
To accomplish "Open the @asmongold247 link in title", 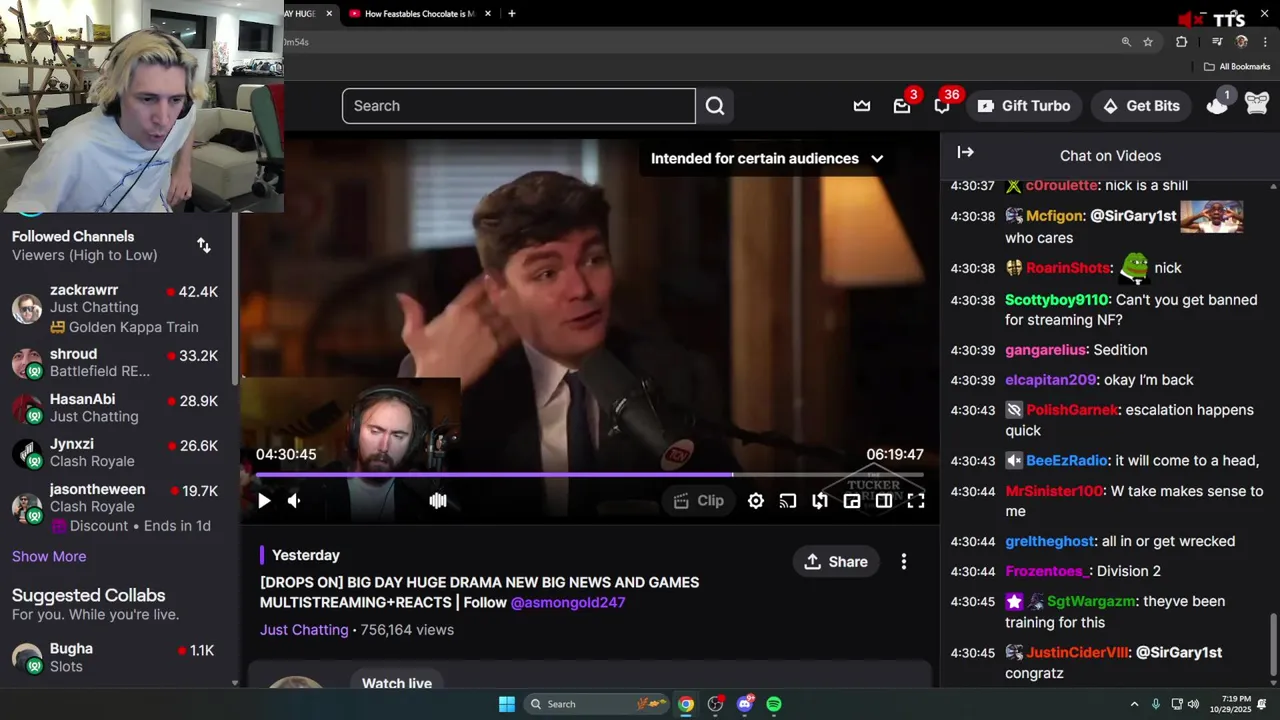I will coord(568,602).
